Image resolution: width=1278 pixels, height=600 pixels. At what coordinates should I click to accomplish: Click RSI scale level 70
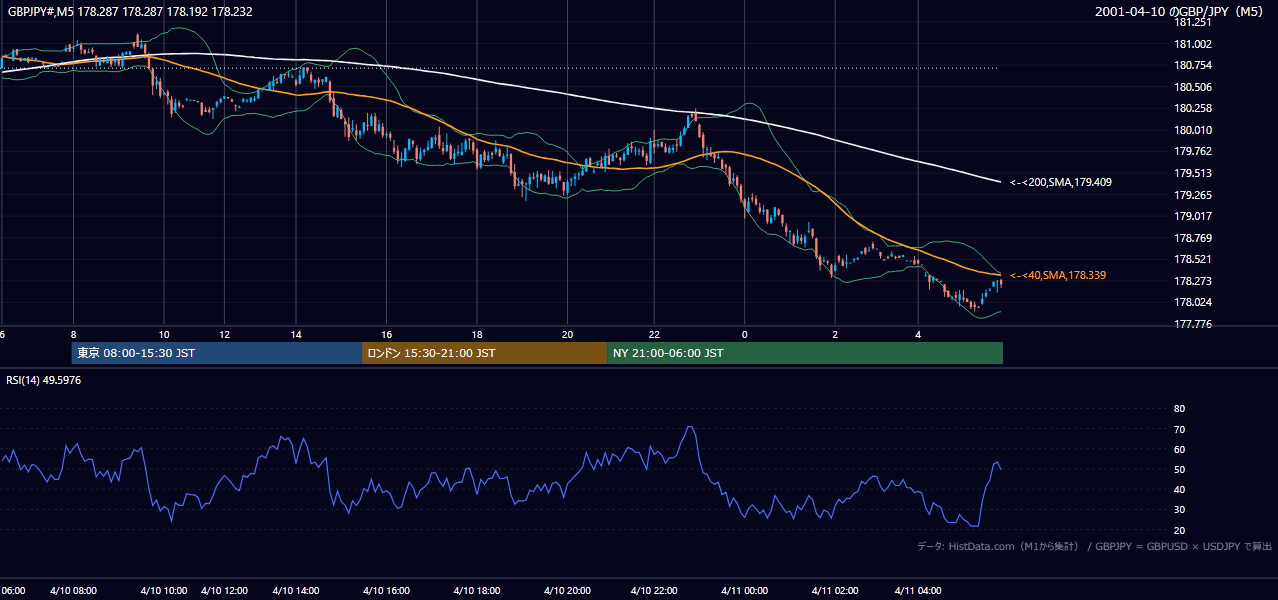click(1179, 429)
